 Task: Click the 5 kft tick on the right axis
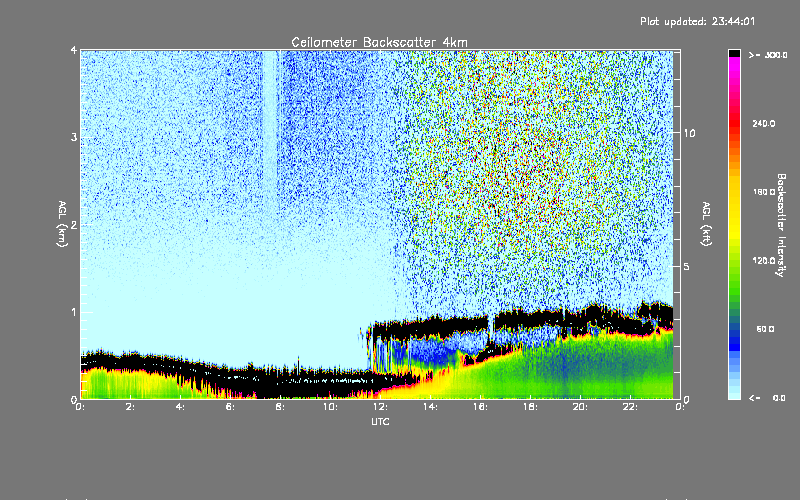(687, 266)
